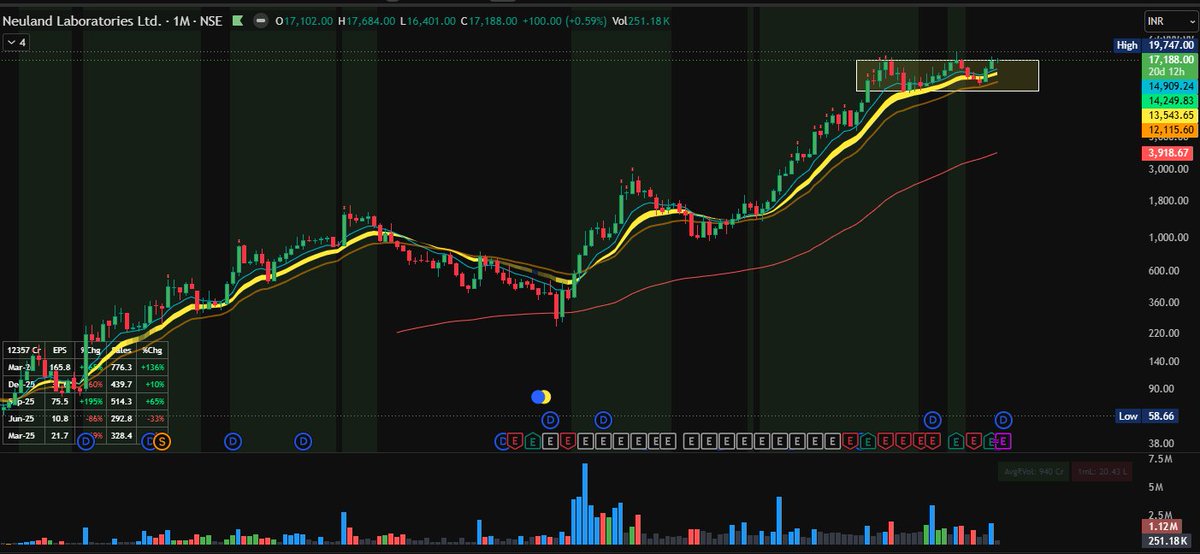1200x554 pixels.
Task: Click the orange 12,115.60 moving average label
Action: 1169,131
